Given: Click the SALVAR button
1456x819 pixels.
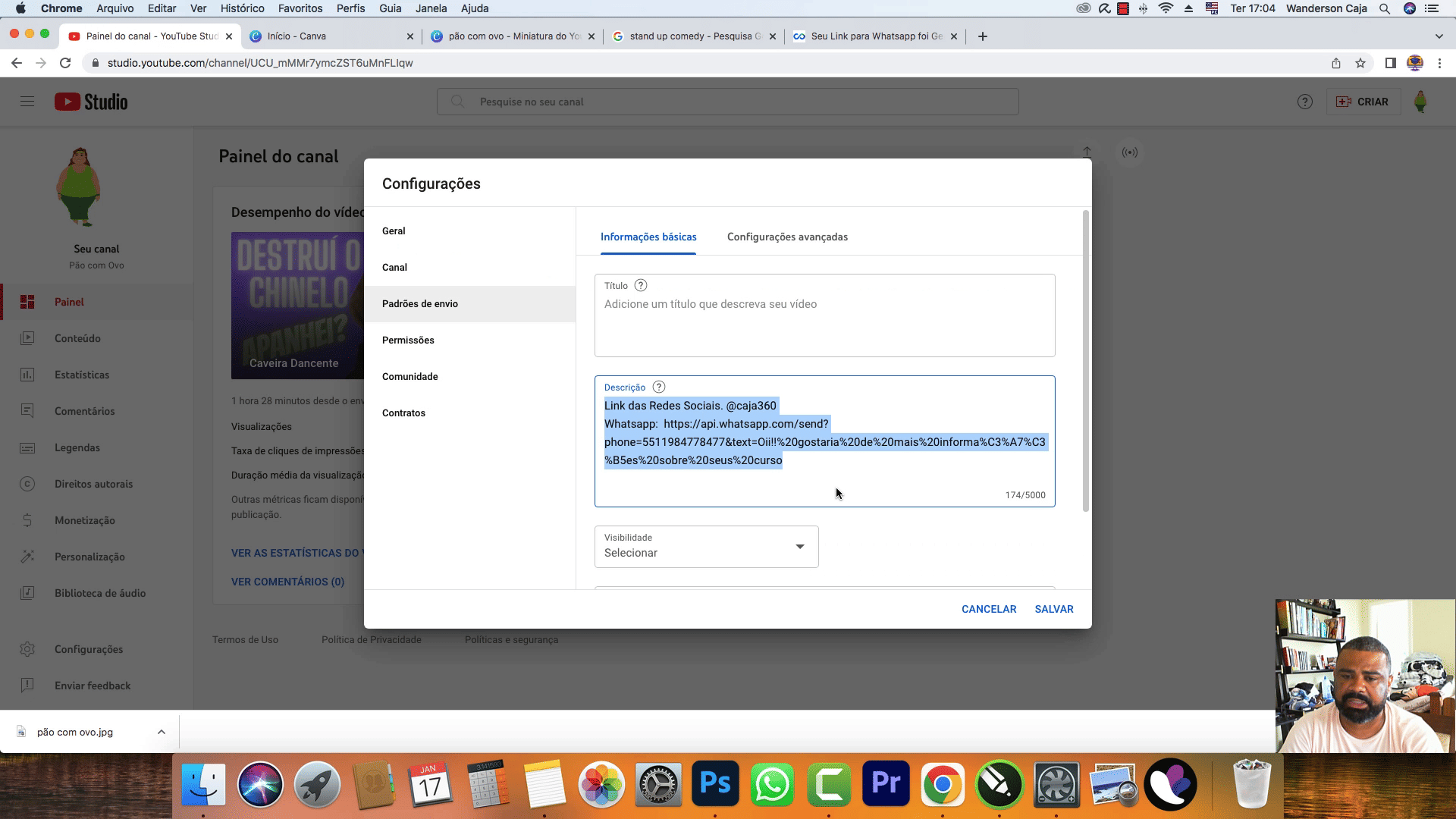Looking at the screenshot, I should [x=1053, y=609].
